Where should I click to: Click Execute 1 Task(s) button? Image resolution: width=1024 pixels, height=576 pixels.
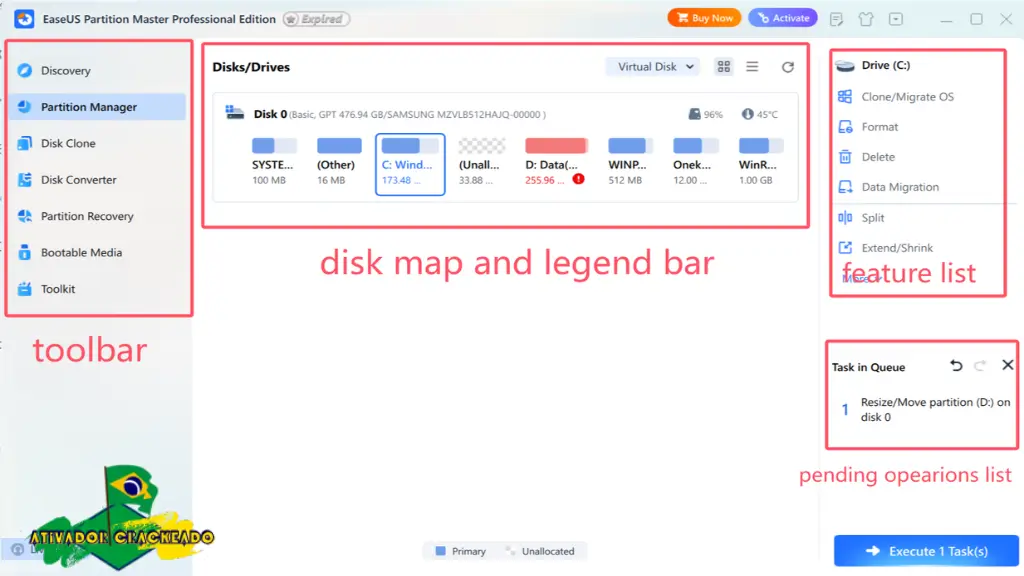pos(926,551)
